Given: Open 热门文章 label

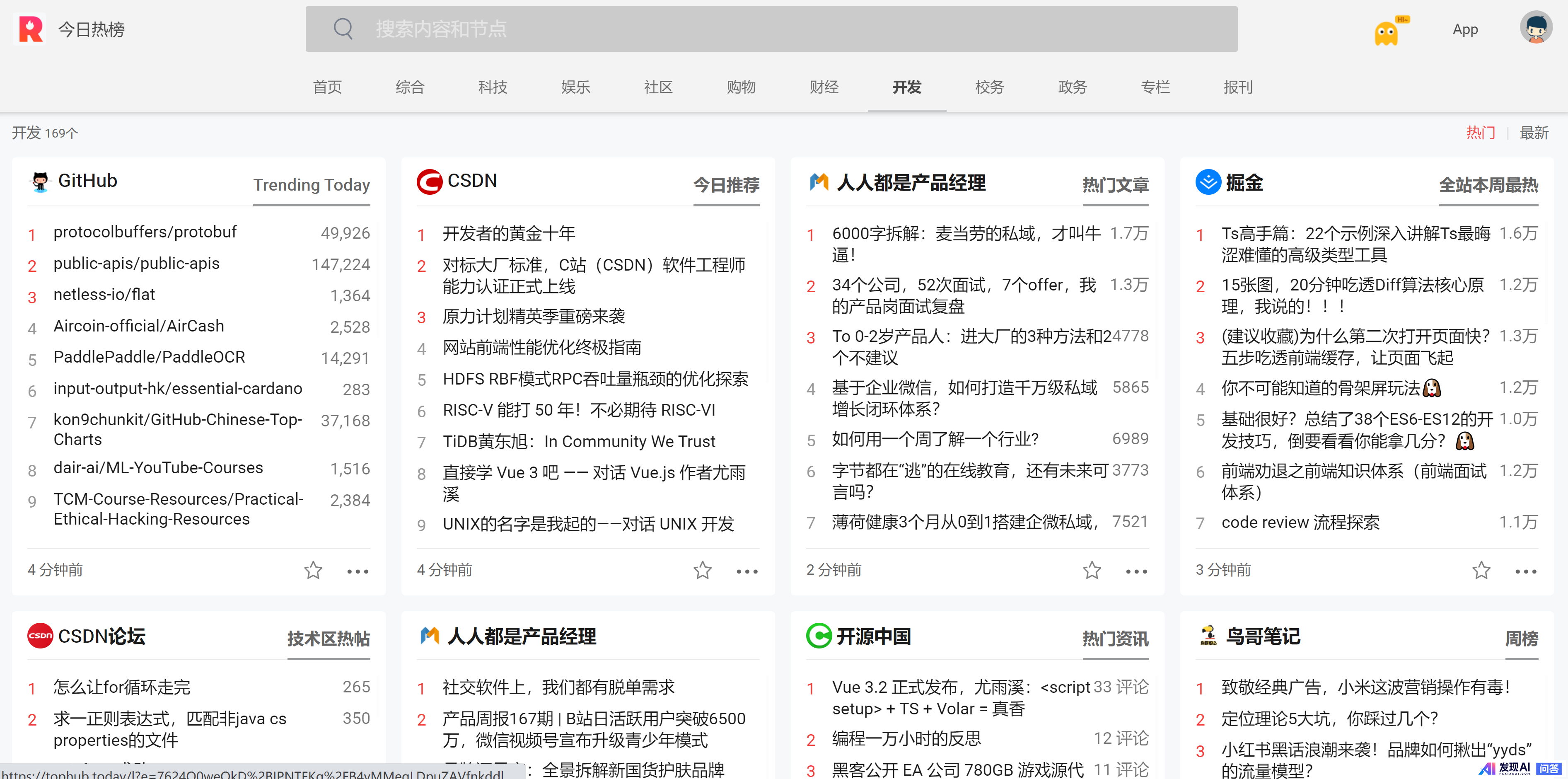Looking at the screenshot, I should 1115,184.
